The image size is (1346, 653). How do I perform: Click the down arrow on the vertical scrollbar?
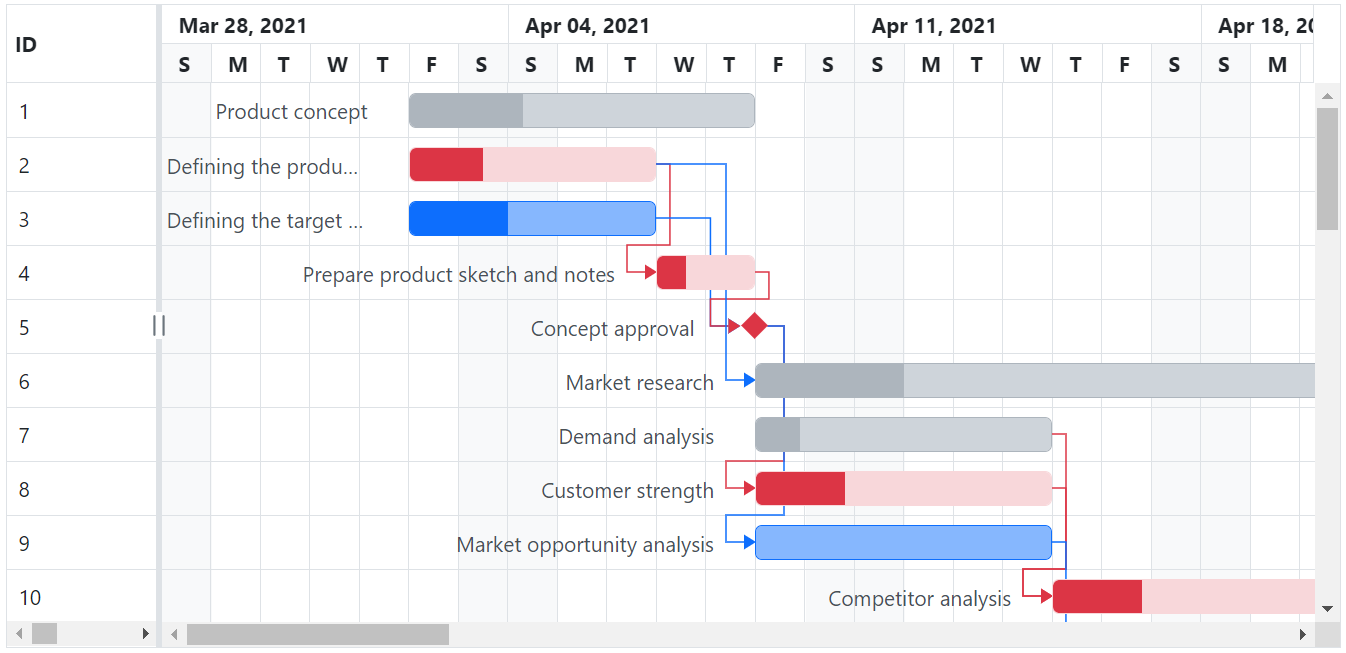click(1328, 608)
